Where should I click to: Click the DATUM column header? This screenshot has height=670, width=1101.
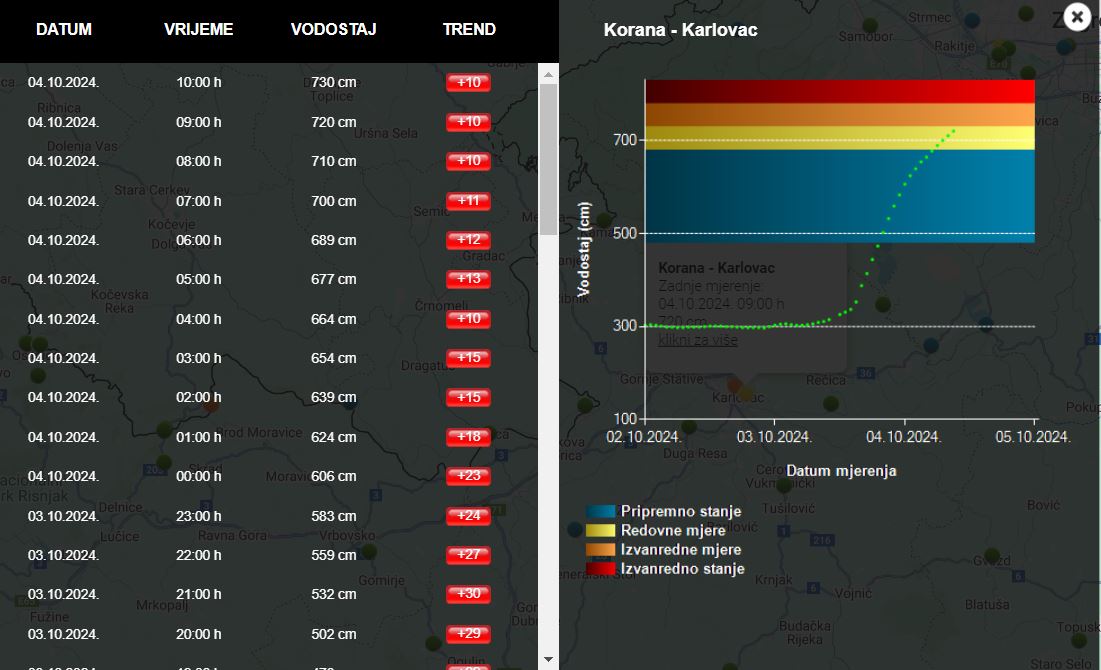coord(64,29)
